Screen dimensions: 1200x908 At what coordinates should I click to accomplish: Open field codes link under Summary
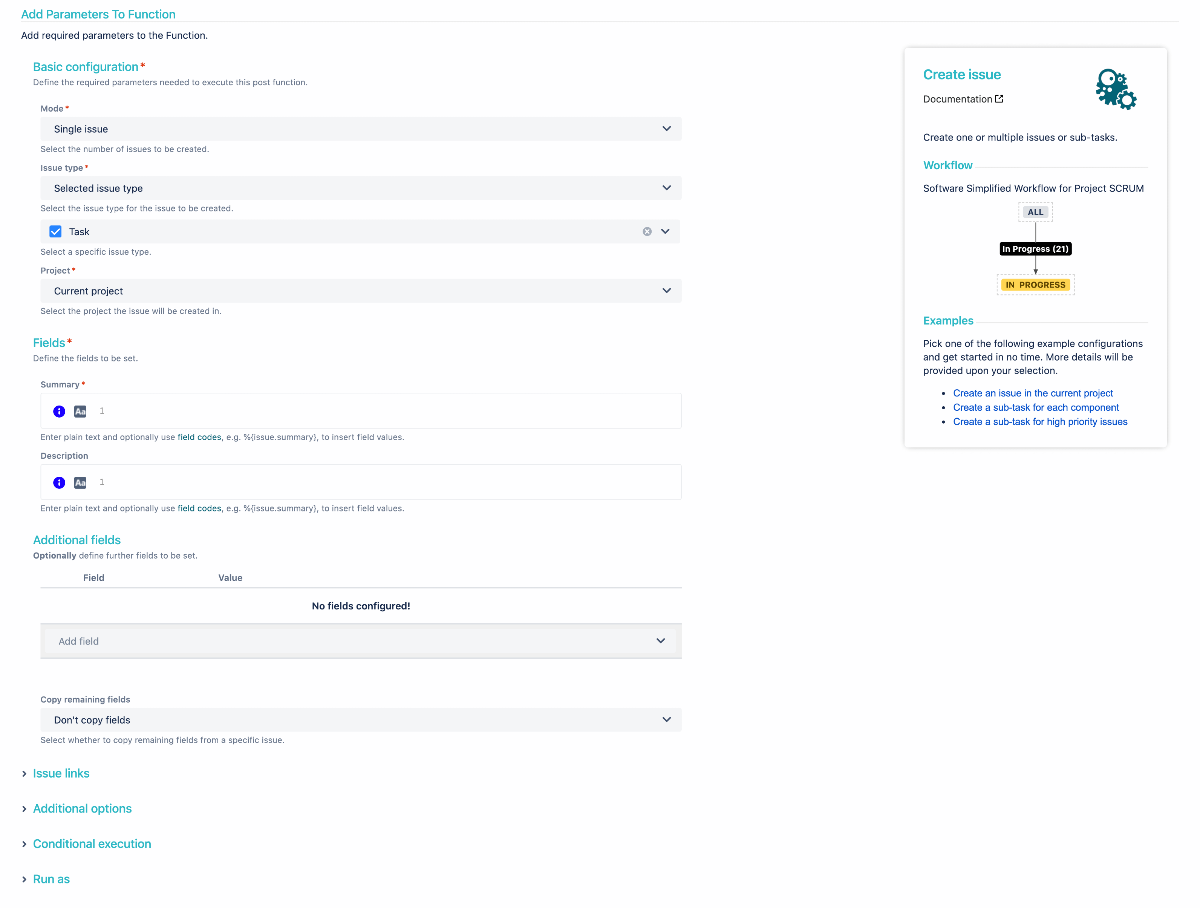coord(199,437)
